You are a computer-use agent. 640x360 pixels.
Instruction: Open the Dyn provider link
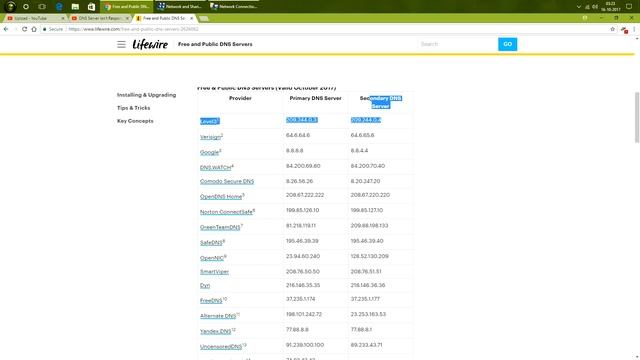pos(205,285)
